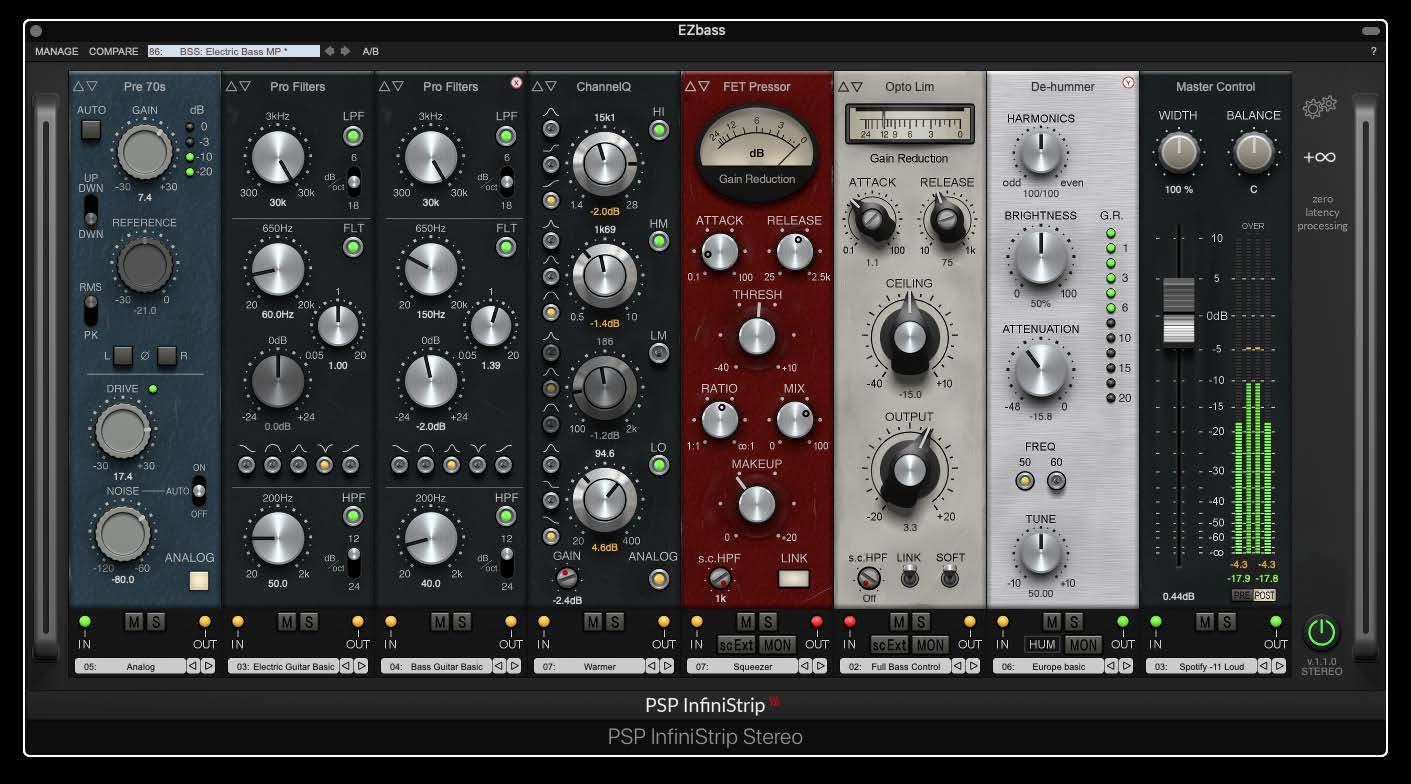Click MON button under Opto Lim
Viewport: 1411px width, 784px height.
coord(929,645)
